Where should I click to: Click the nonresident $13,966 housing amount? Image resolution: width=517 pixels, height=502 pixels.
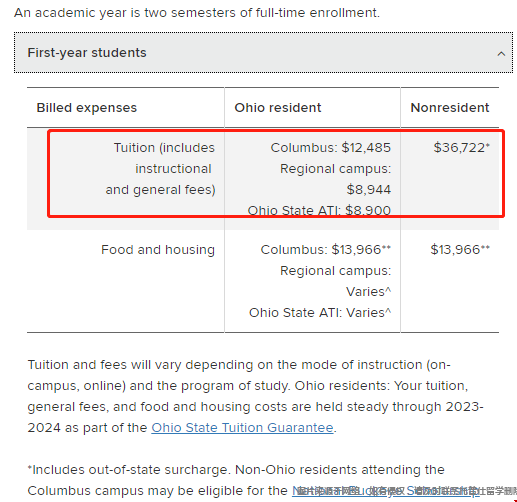point(460,250)
